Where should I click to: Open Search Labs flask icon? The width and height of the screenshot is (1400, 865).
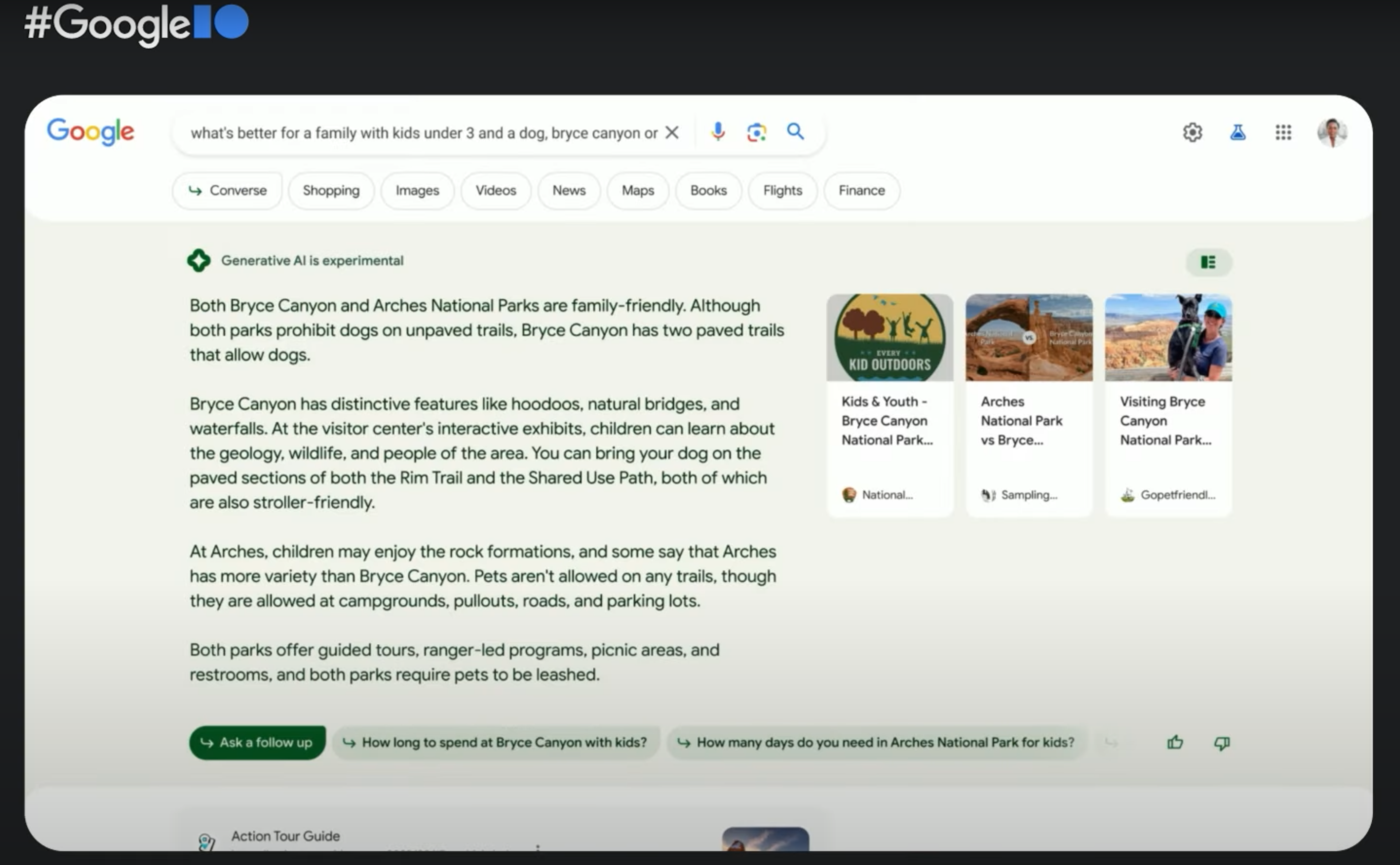pos(1238,133)
